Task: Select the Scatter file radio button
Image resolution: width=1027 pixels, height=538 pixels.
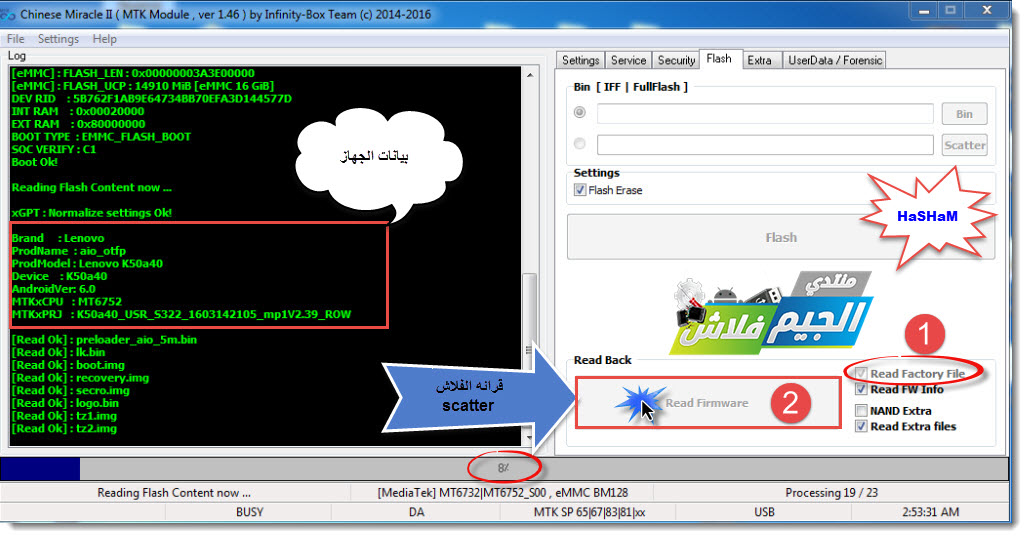Action: pos(580,144)
